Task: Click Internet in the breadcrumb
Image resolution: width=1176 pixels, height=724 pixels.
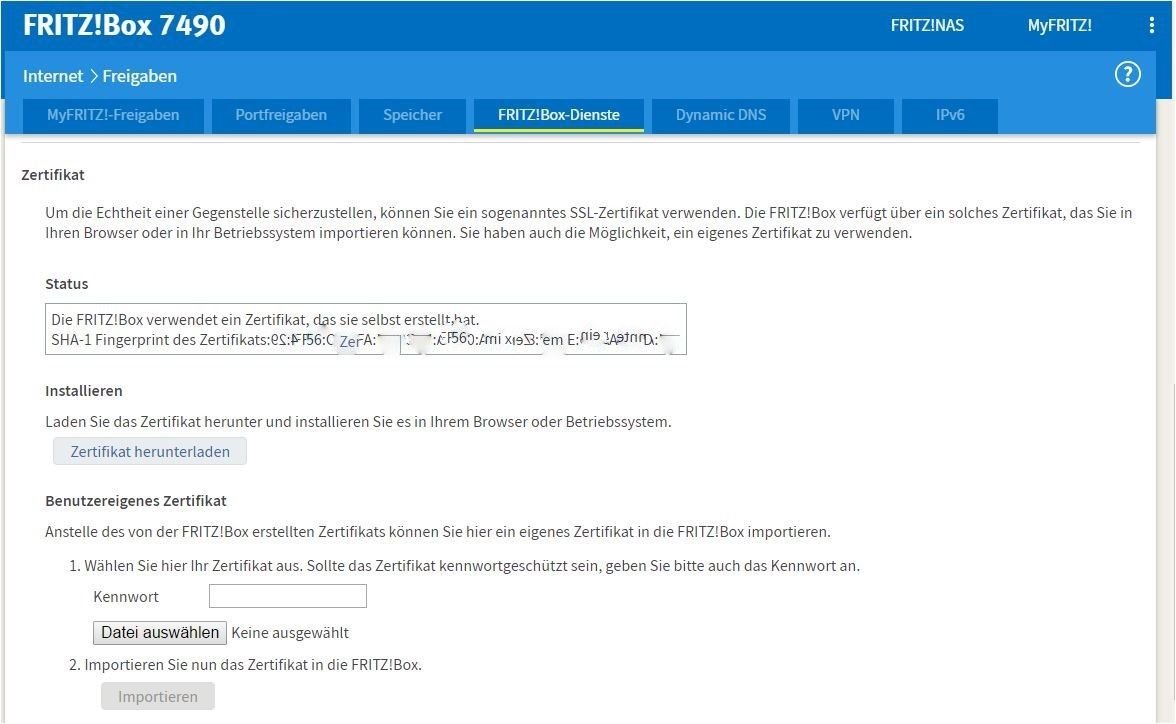Action: [52, 77]
